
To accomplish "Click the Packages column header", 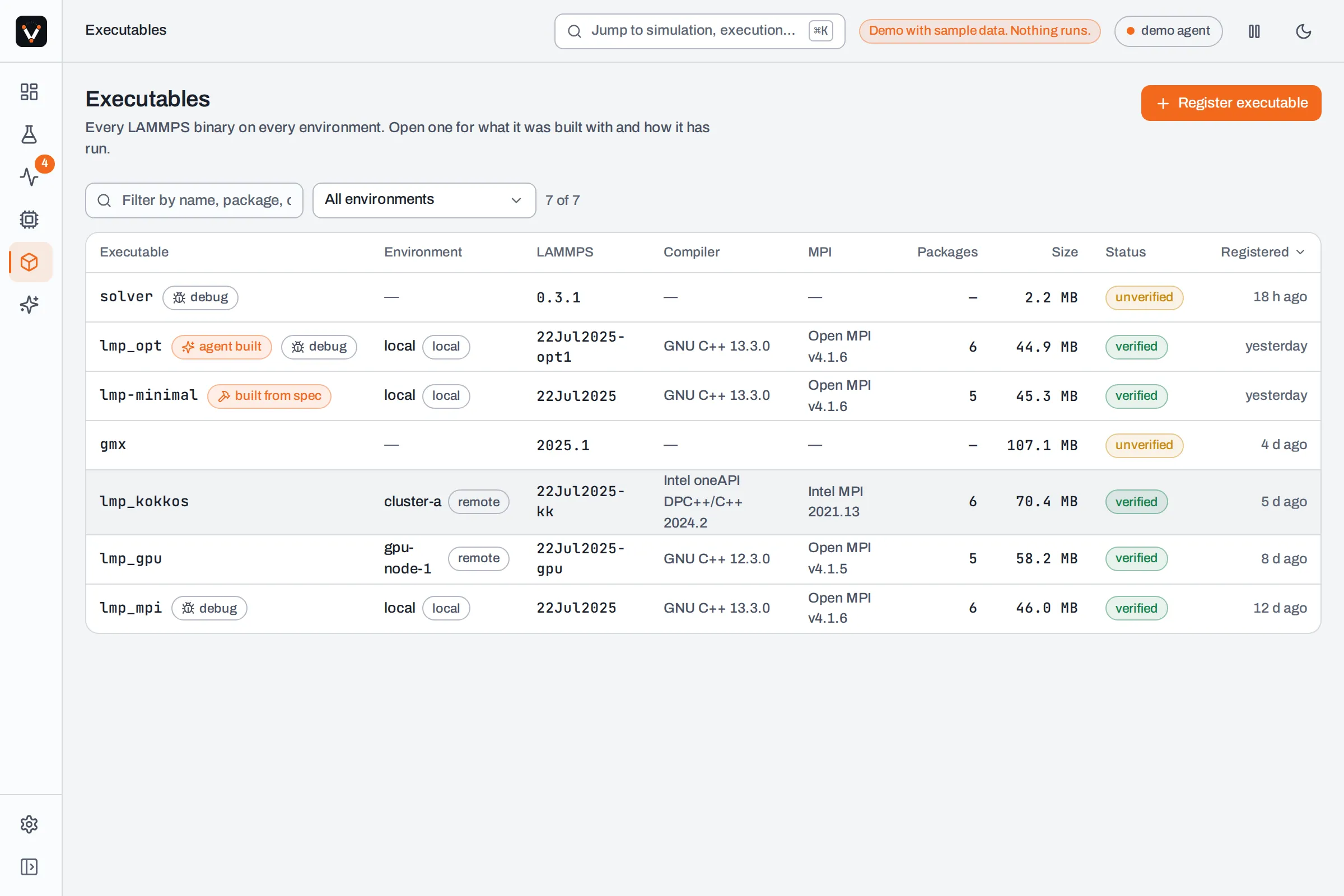I will 948,252.
